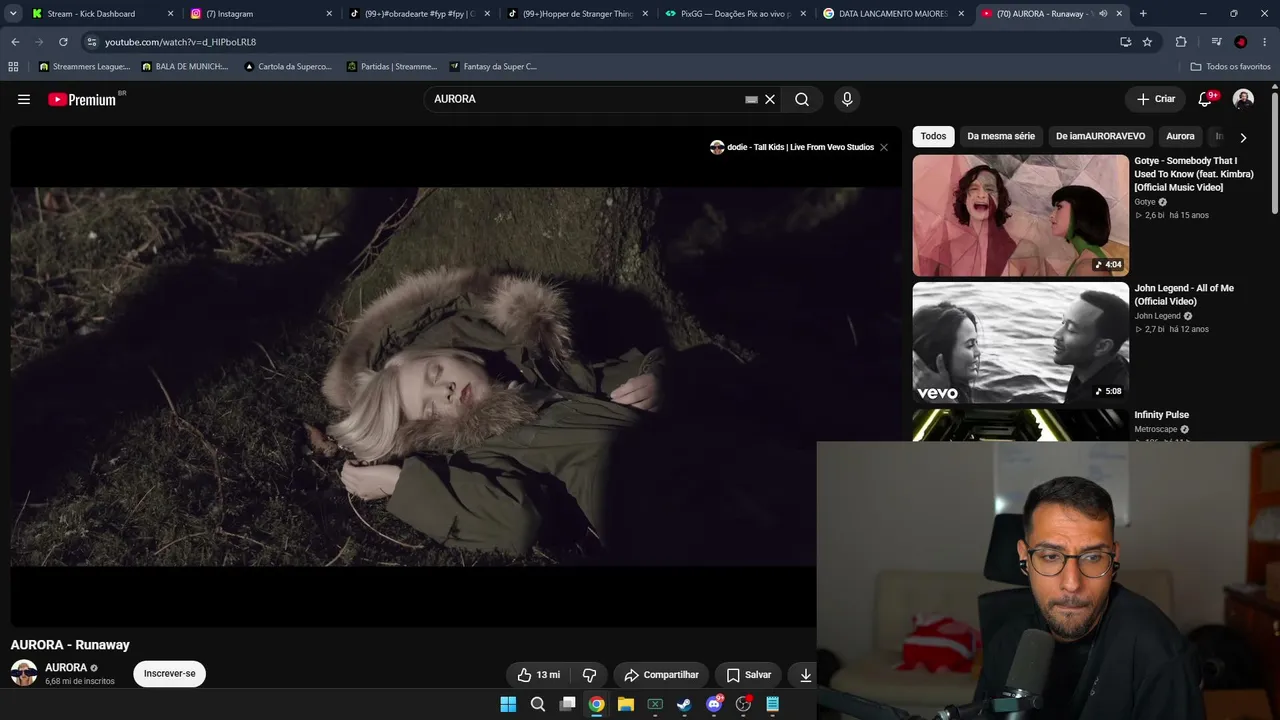Open Cartola da Superco bookmark
The width and height of the screenshot is (1280, 720).
(x=288, y=67)
